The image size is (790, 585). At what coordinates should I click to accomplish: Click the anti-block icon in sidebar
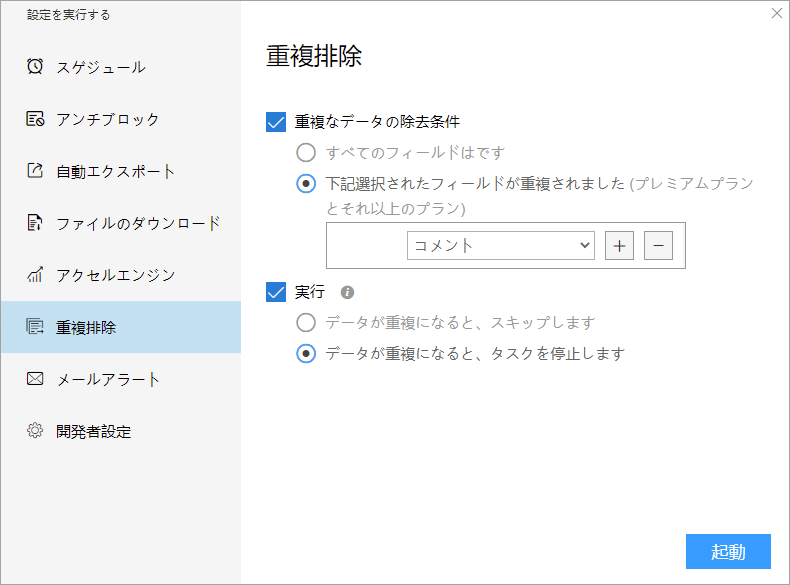click(x=35, y=119)
